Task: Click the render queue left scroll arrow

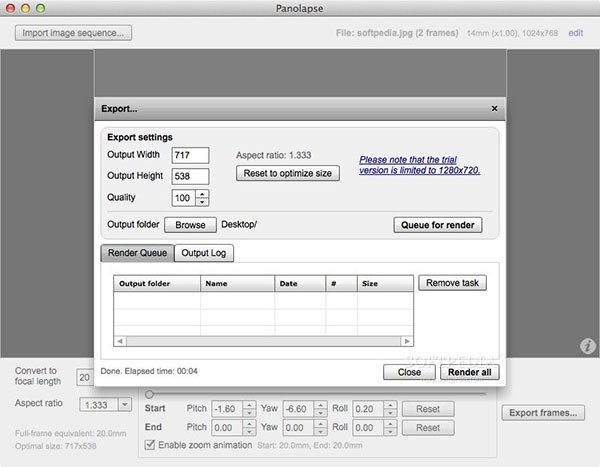Action: click(x=120, y=341)
